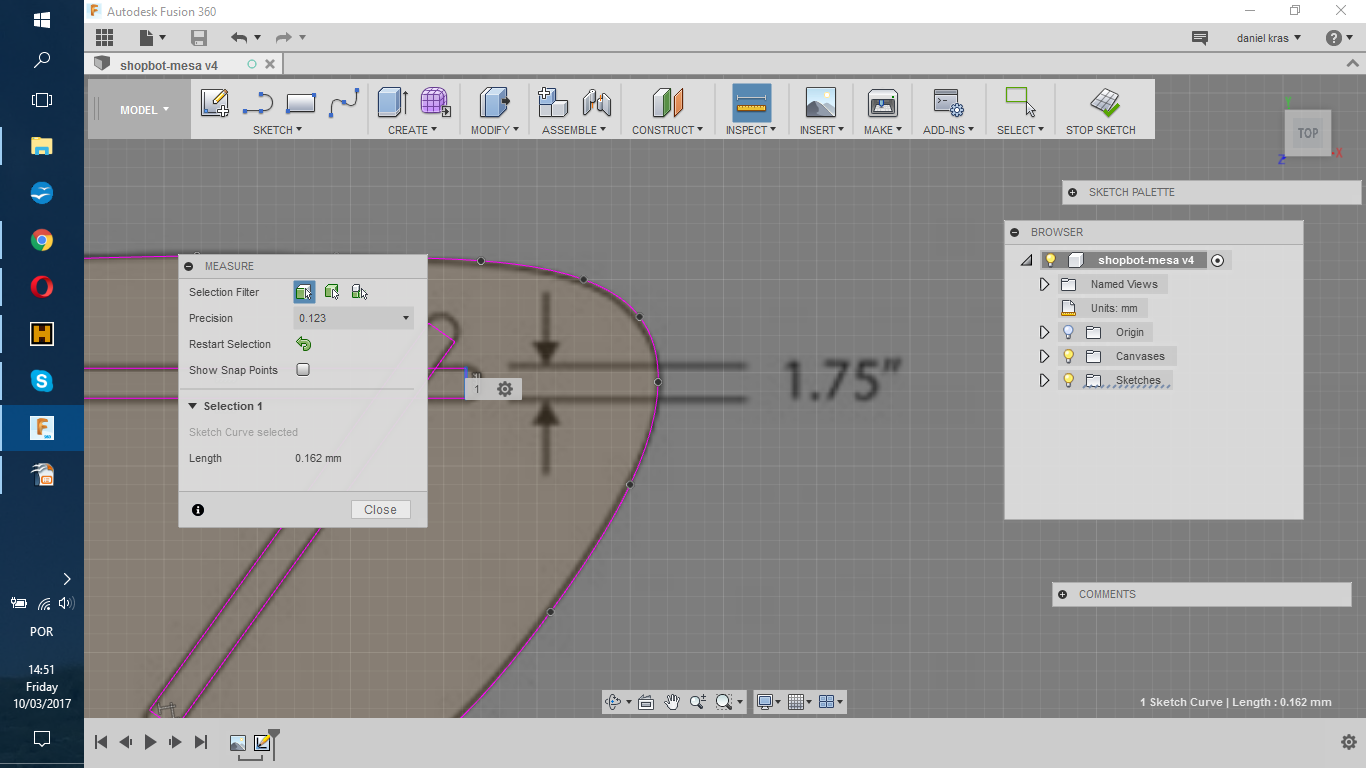Select the Create Form tool

(x=434, y=103)
